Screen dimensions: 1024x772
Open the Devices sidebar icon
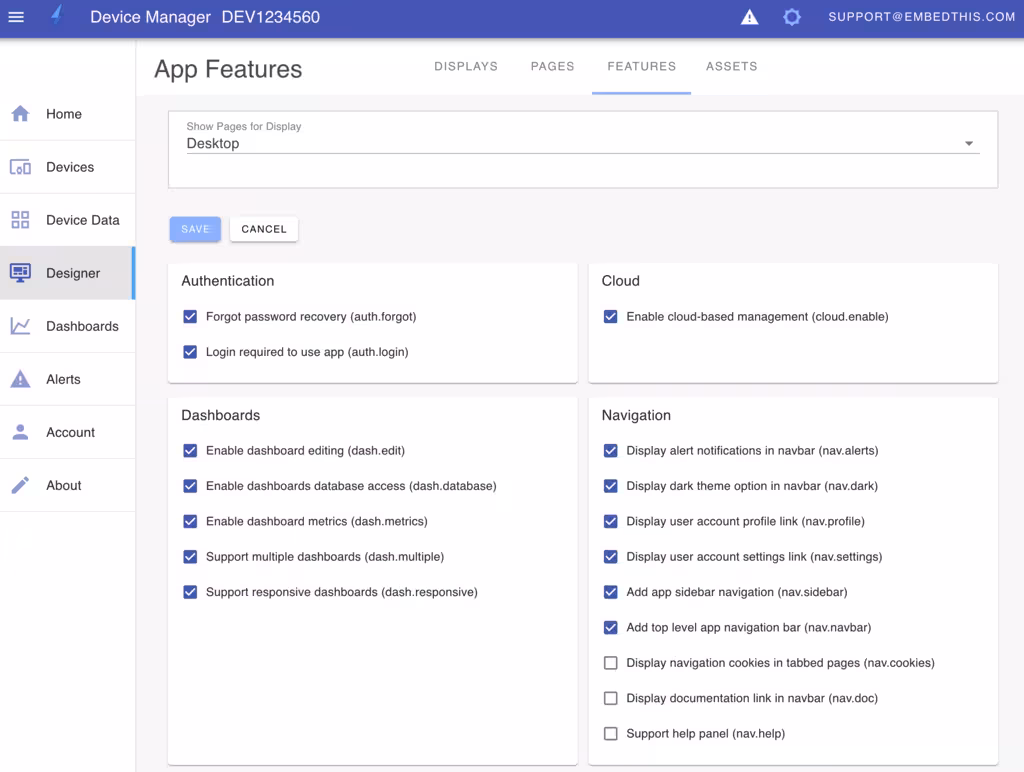click(20, 167)
